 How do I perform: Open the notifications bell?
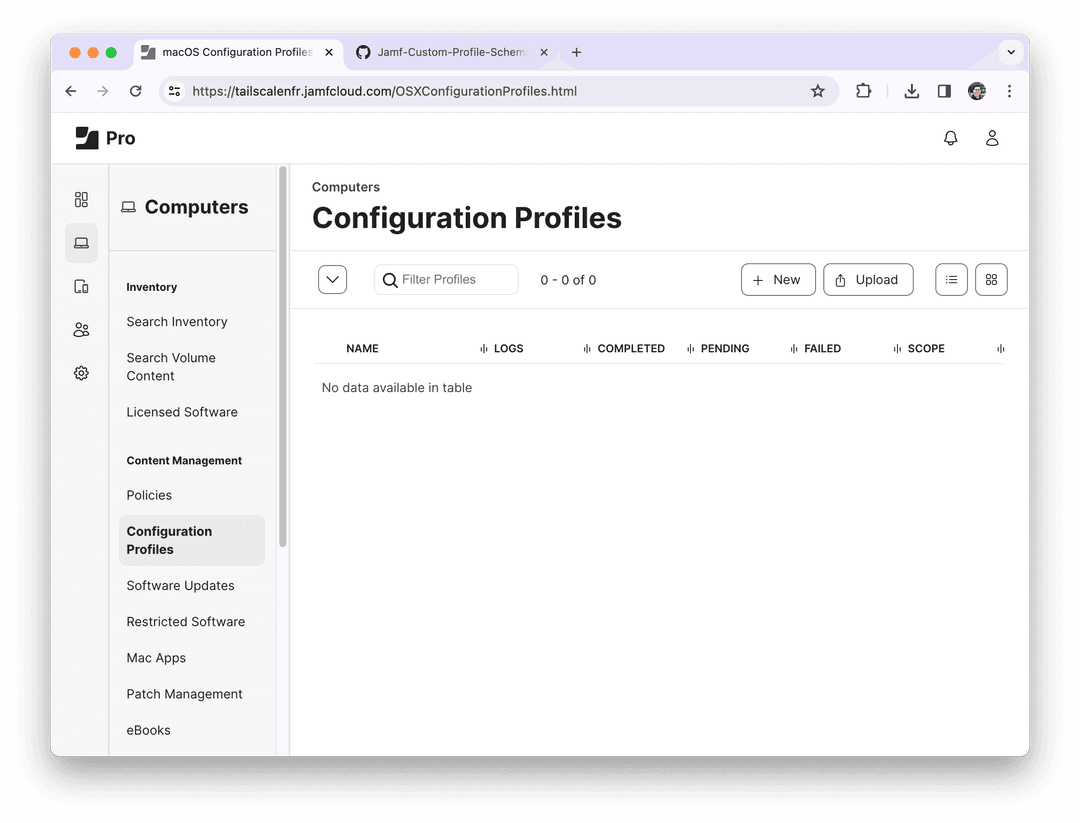pos(950,137)
